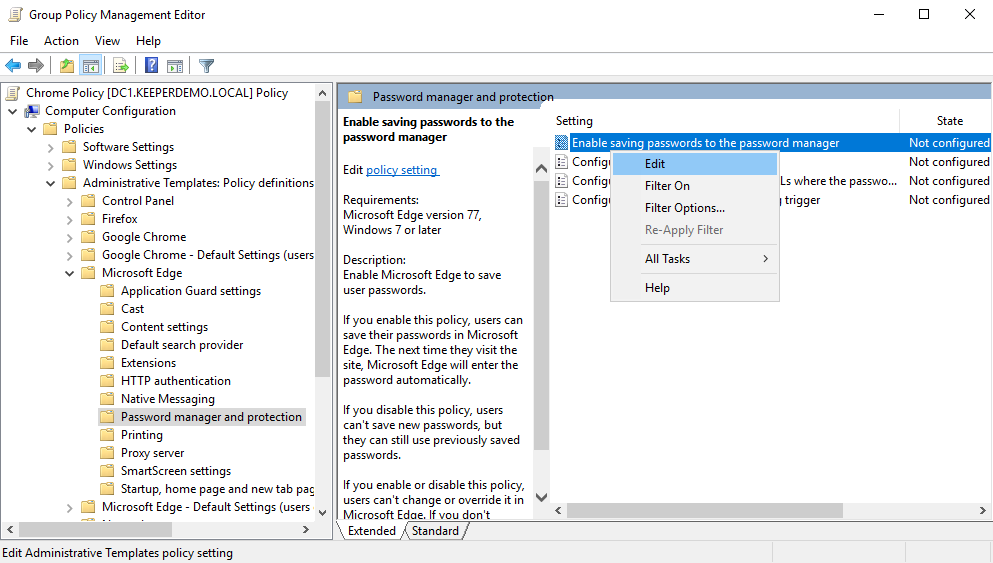
Task: Click the 'policy setting' link
Action: [x=402, y=170]
